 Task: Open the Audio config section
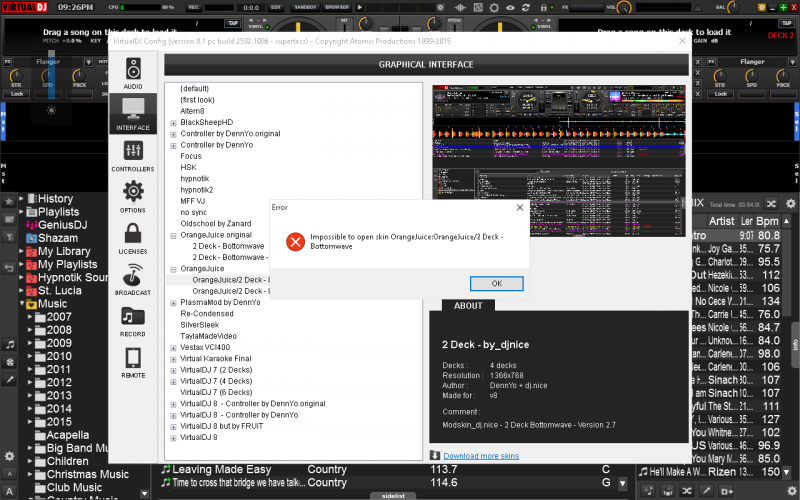tap(133, 73)
